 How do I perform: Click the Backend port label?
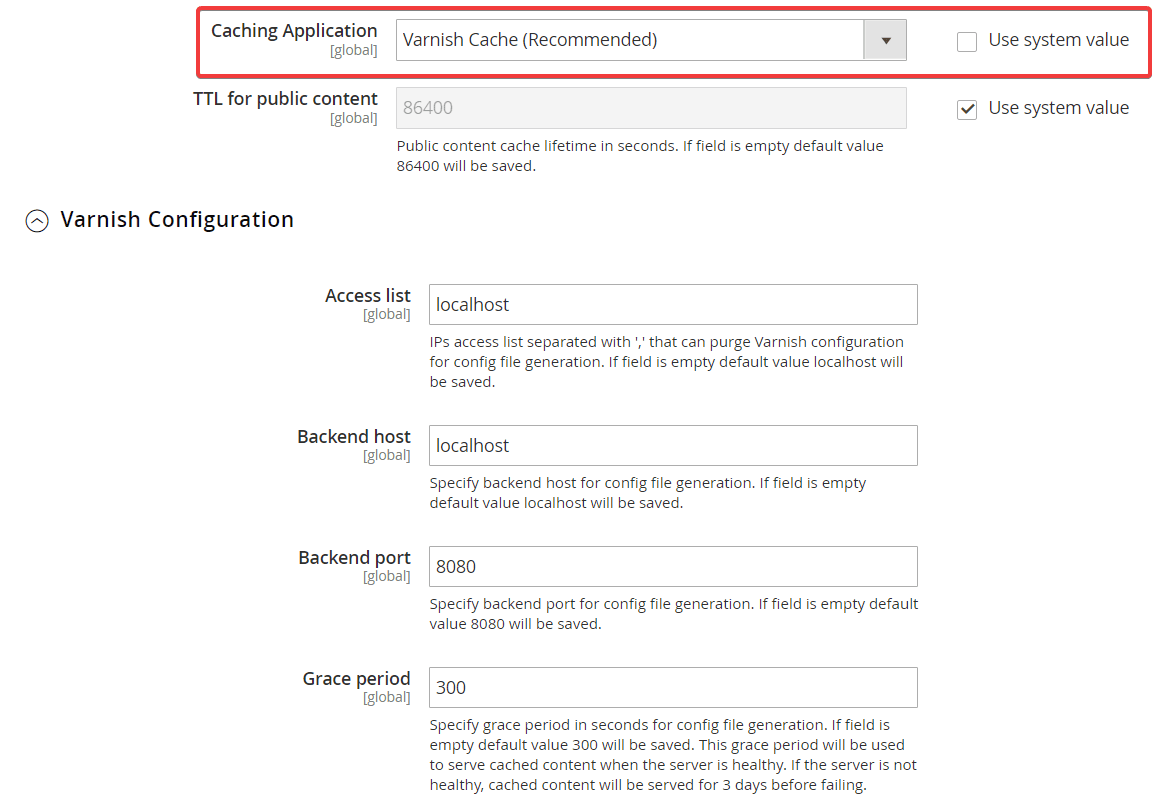[x=354, y=558]
